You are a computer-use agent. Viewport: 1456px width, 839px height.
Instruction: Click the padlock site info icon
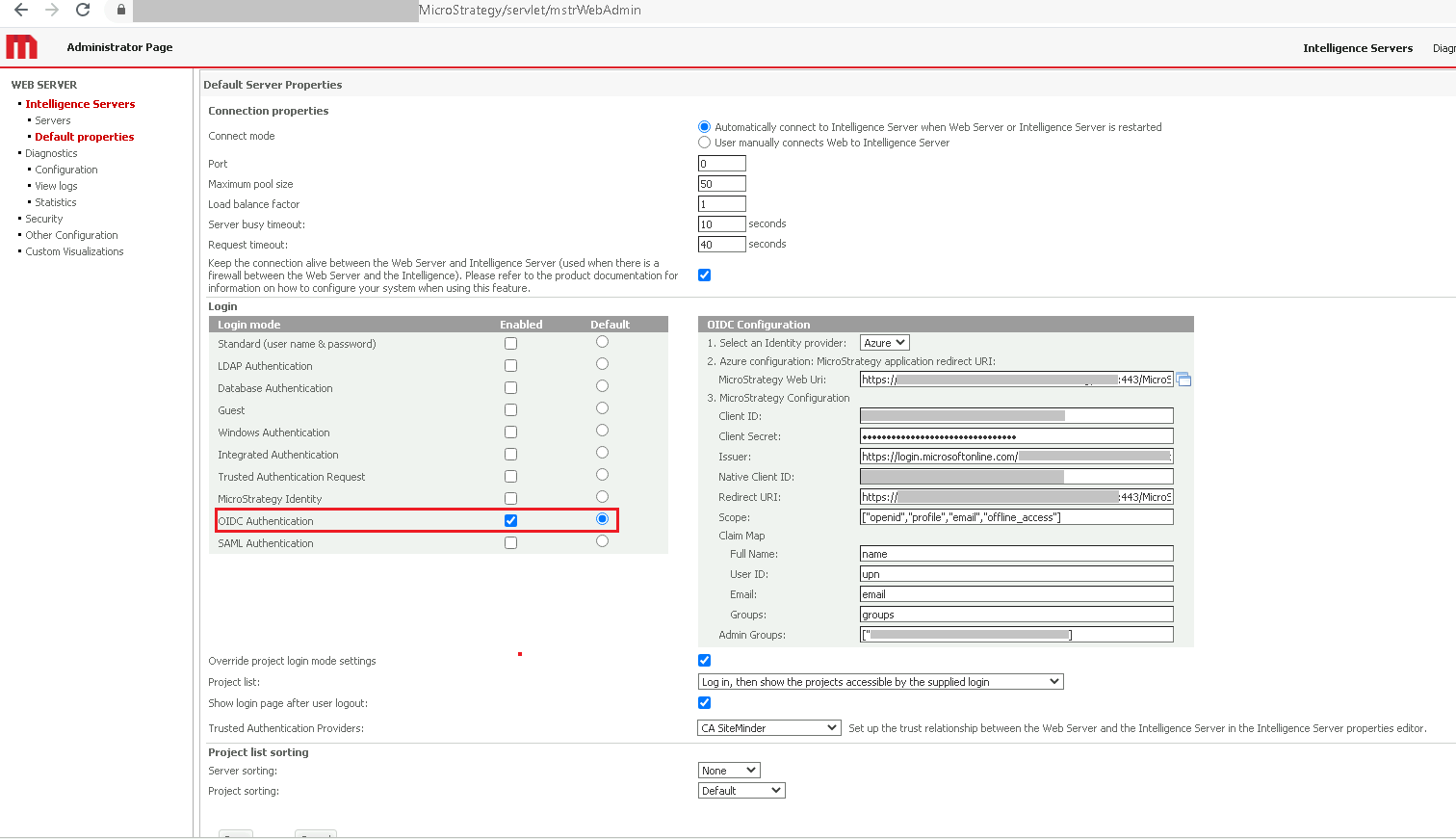(120, 11)
